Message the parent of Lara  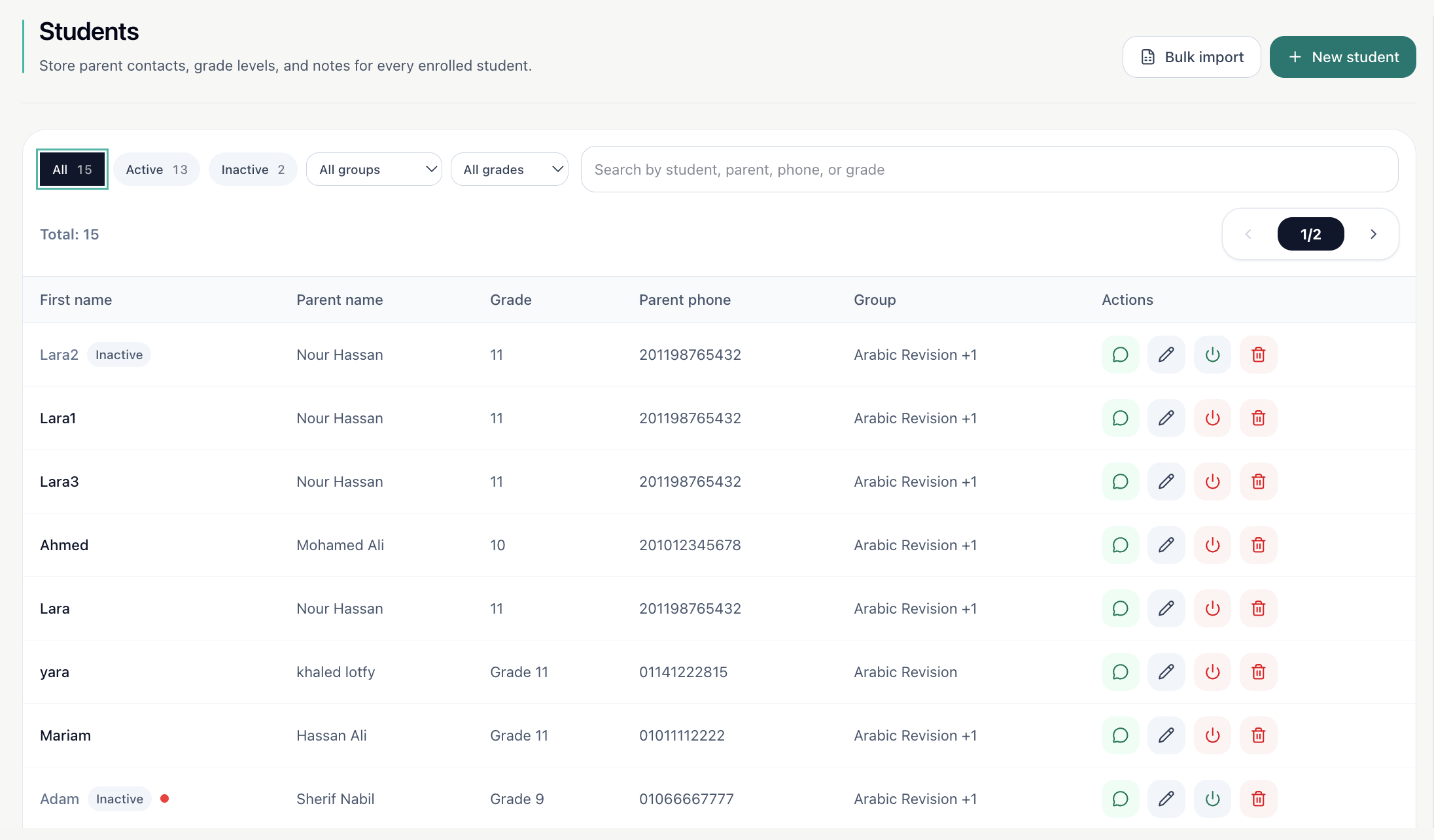[x=1120, y=608]
